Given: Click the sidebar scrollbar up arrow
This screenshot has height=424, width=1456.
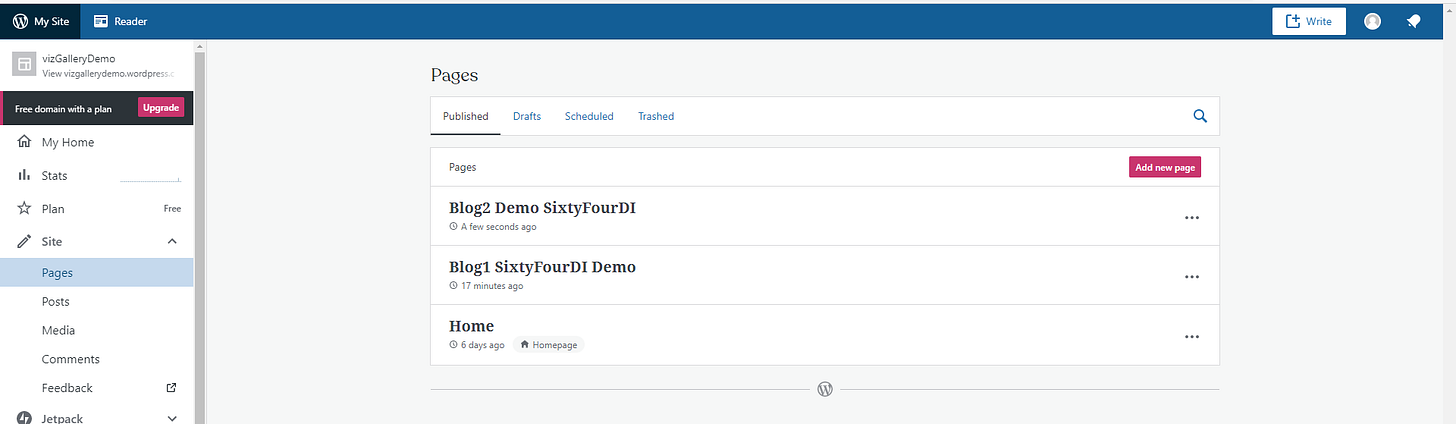Looking at the screenshot, I should pyautogui.click(x=200, y=46).
